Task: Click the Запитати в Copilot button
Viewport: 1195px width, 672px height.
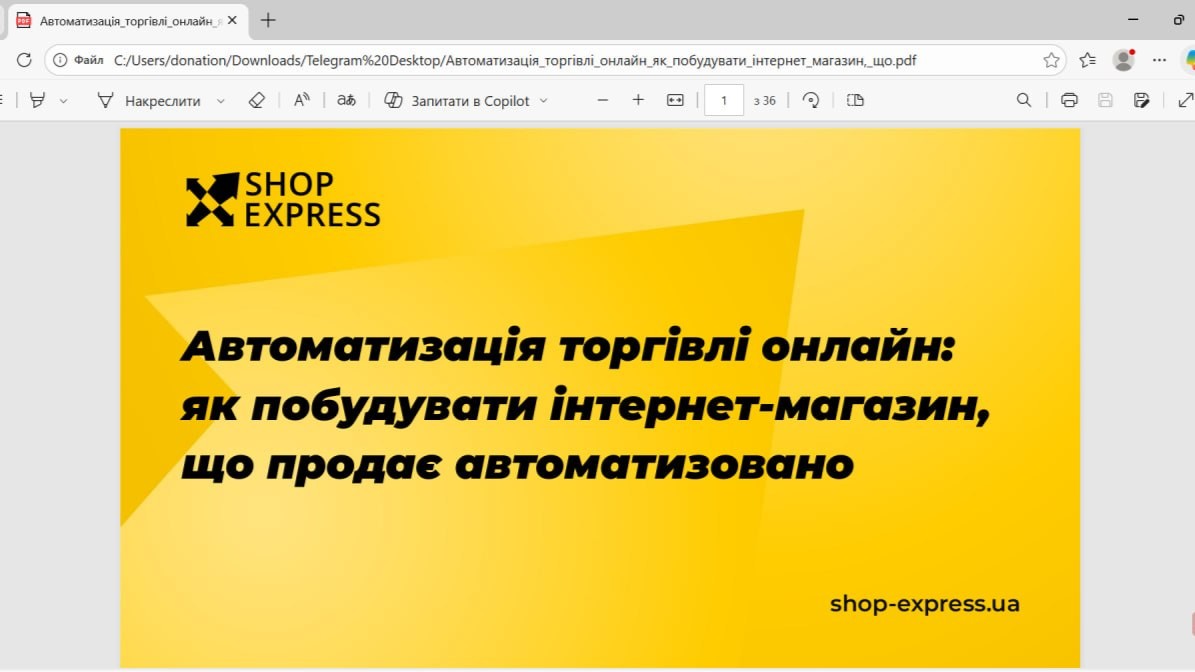Action: coord(458,100)
